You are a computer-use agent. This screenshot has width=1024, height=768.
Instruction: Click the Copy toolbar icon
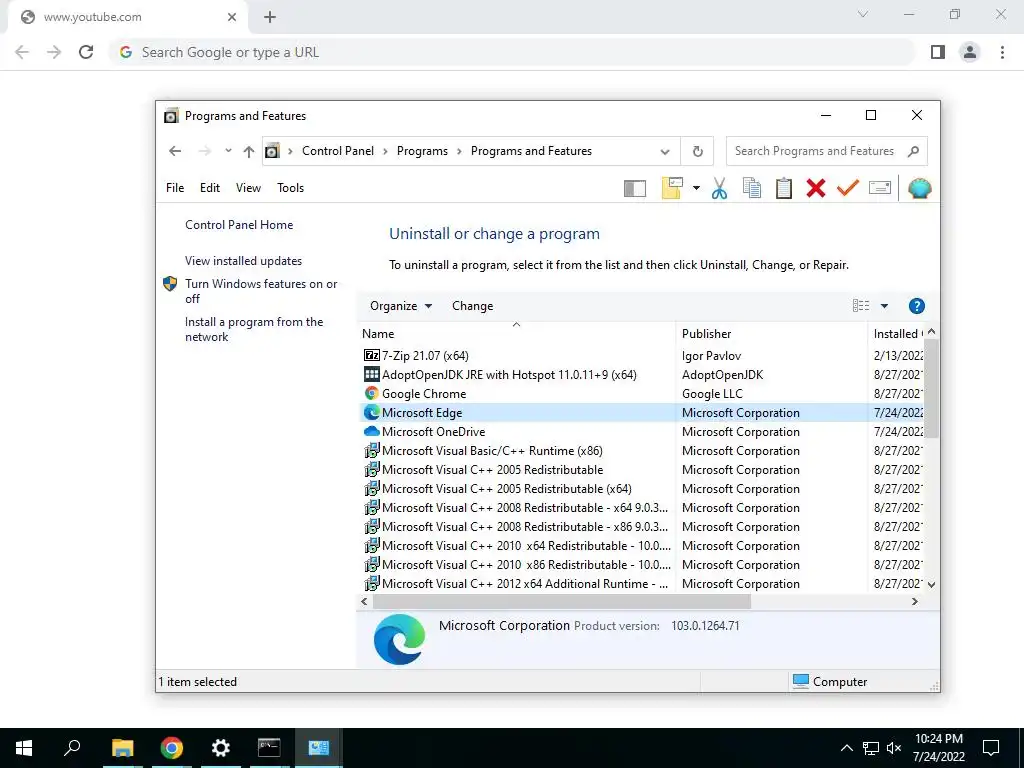pos(752,188)
